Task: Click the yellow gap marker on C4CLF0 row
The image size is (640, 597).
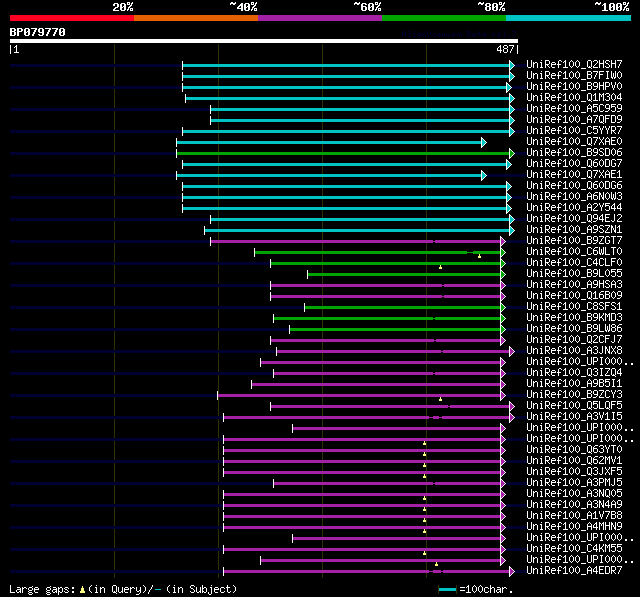Action: point(440,267)
